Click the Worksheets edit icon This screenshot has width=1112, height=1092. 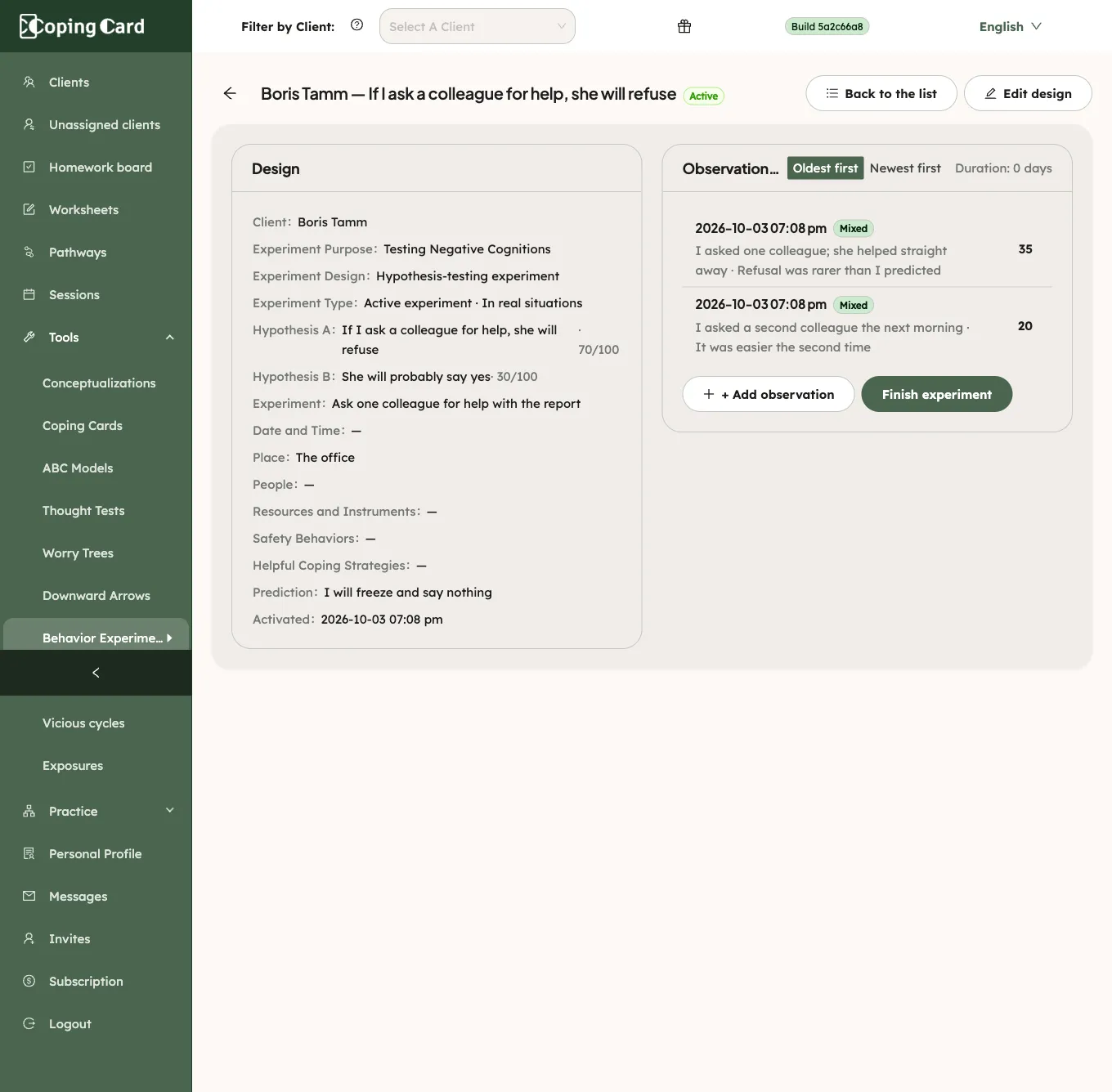(29, 209)
